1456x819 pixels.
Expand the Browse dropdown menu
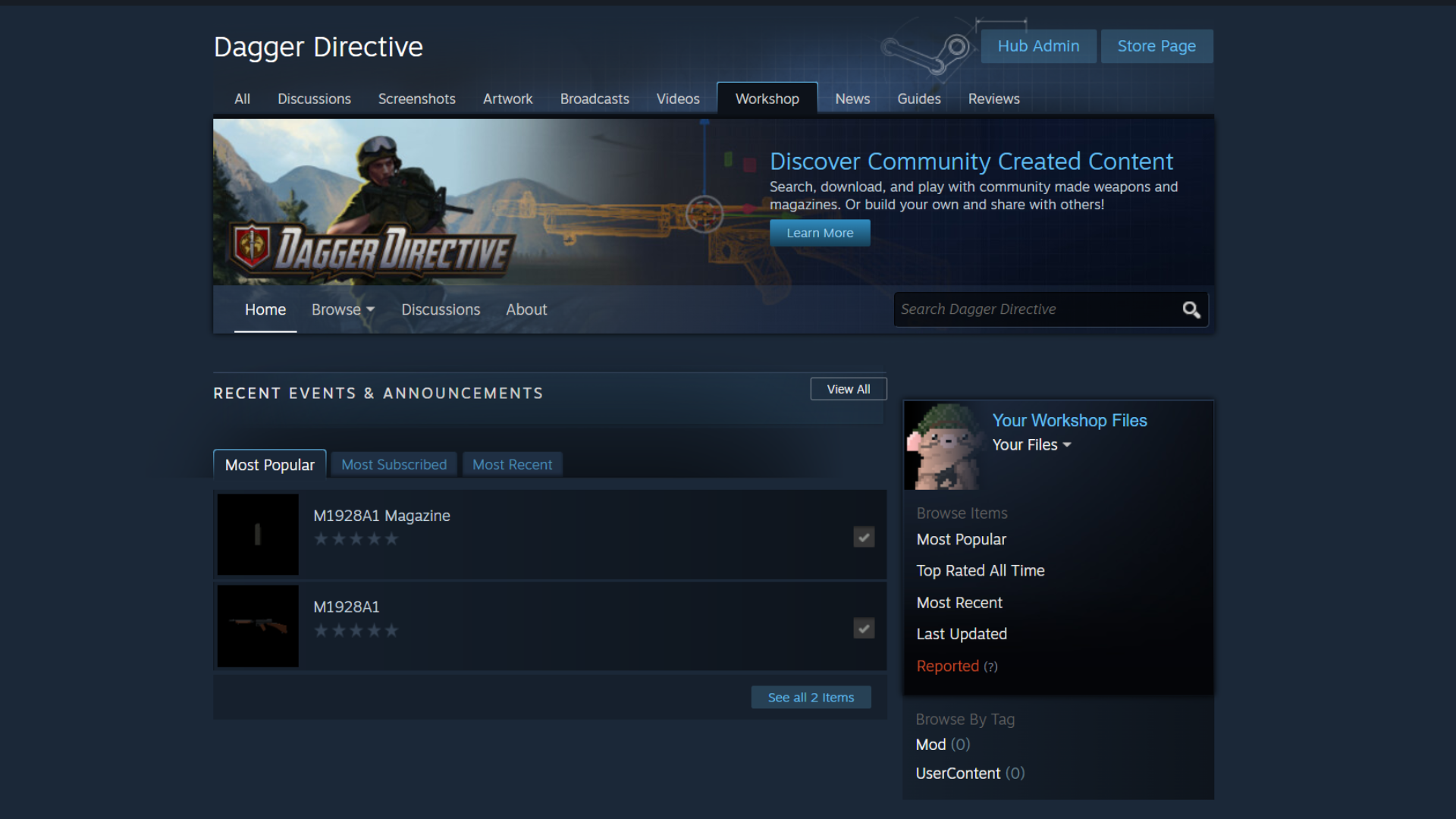point(343,309)
